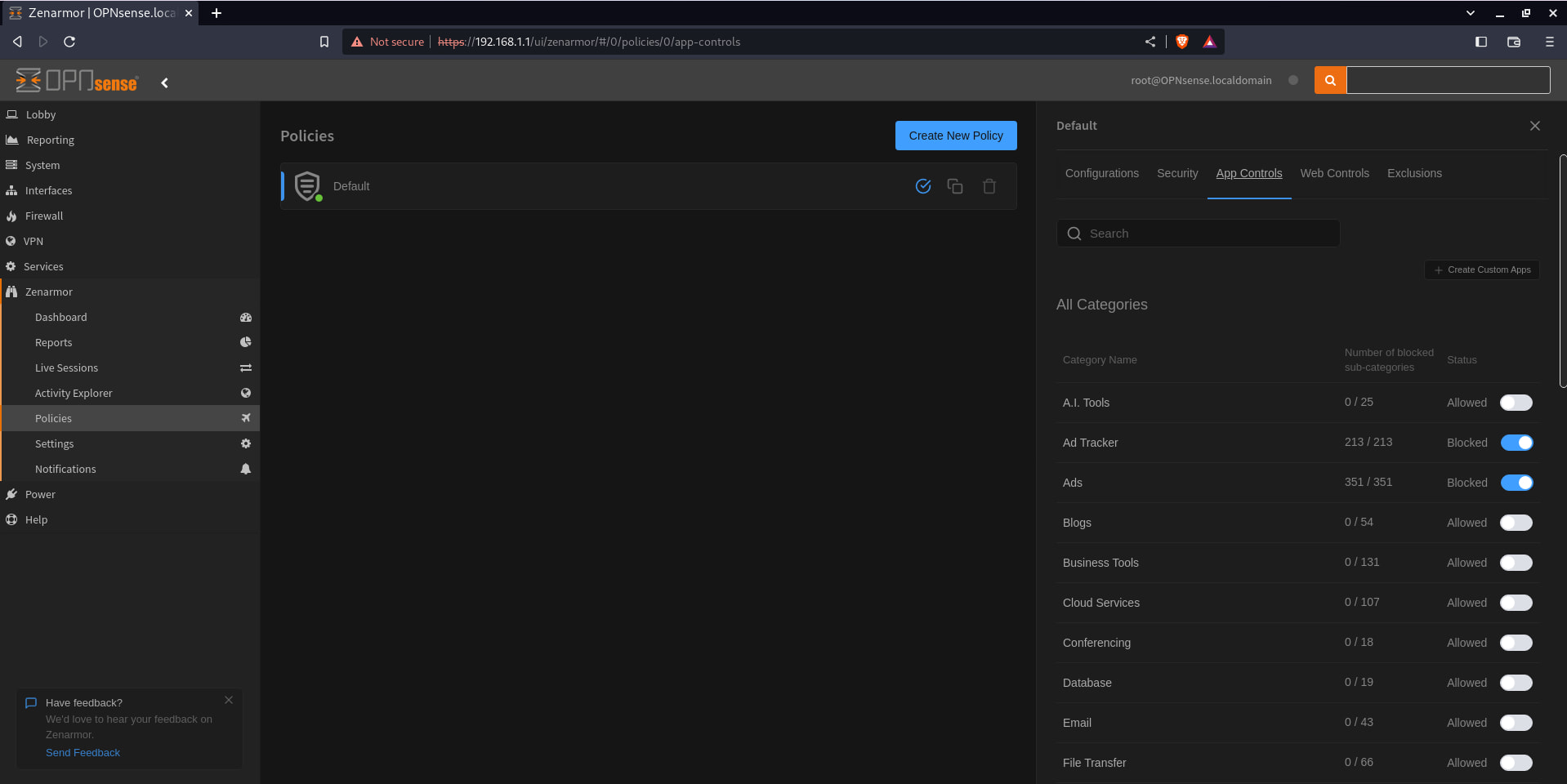Click the browser address bar URL

[589, 42]
